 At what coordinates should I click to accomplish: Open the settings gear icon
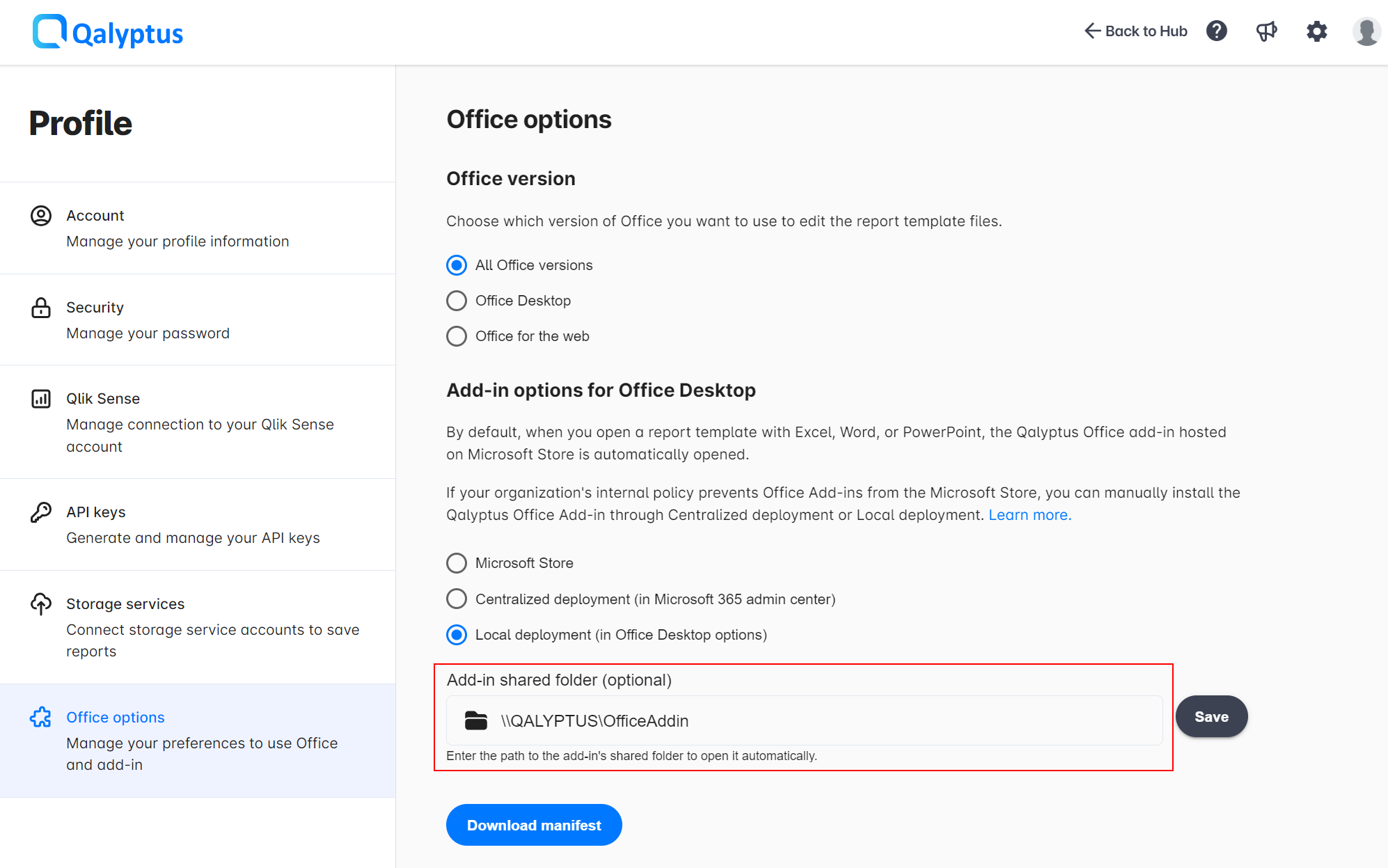pos(1316,31)
